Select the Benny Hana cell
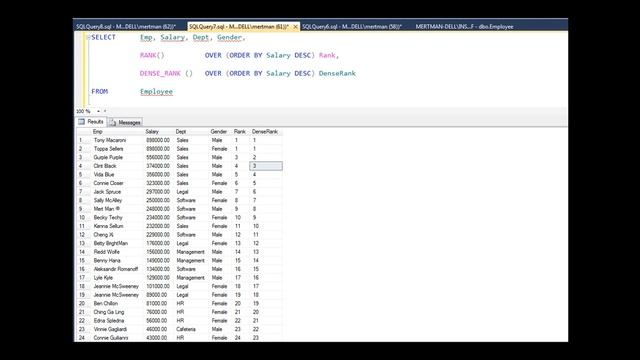Image resolution: width=640 pixels, height=360 pixels. pos(118,260)
